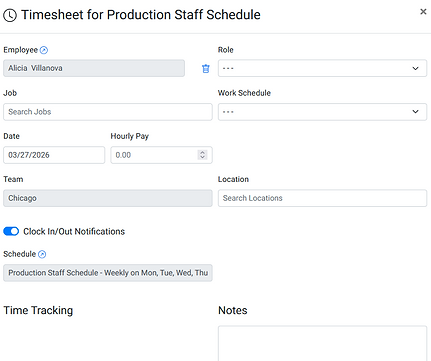Click the Production Staff Schedule field
Screen dimensions: 431x361
click(108, 273)
